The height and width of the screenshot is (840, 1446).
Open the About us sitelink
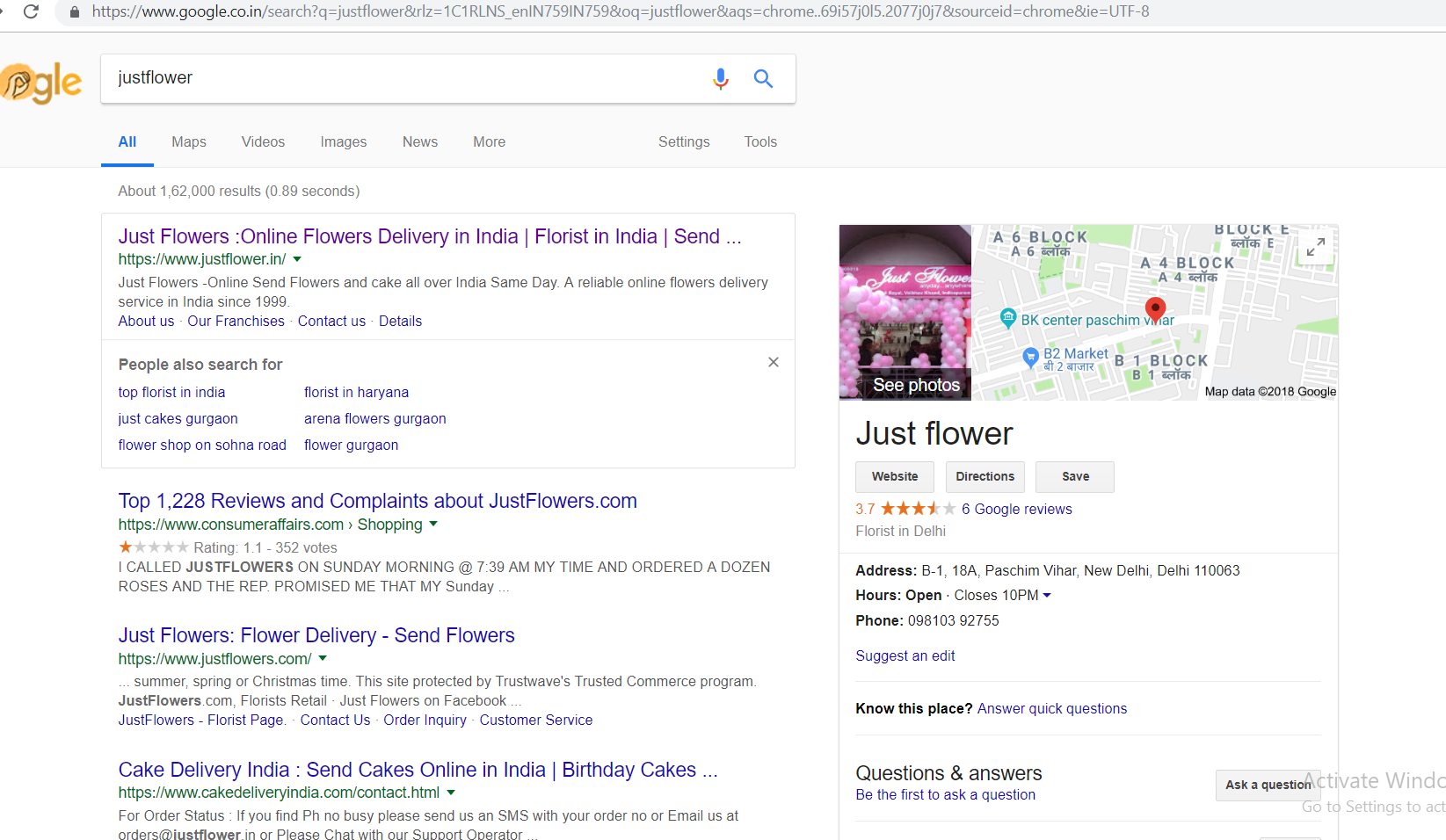(x=146, y=321)
